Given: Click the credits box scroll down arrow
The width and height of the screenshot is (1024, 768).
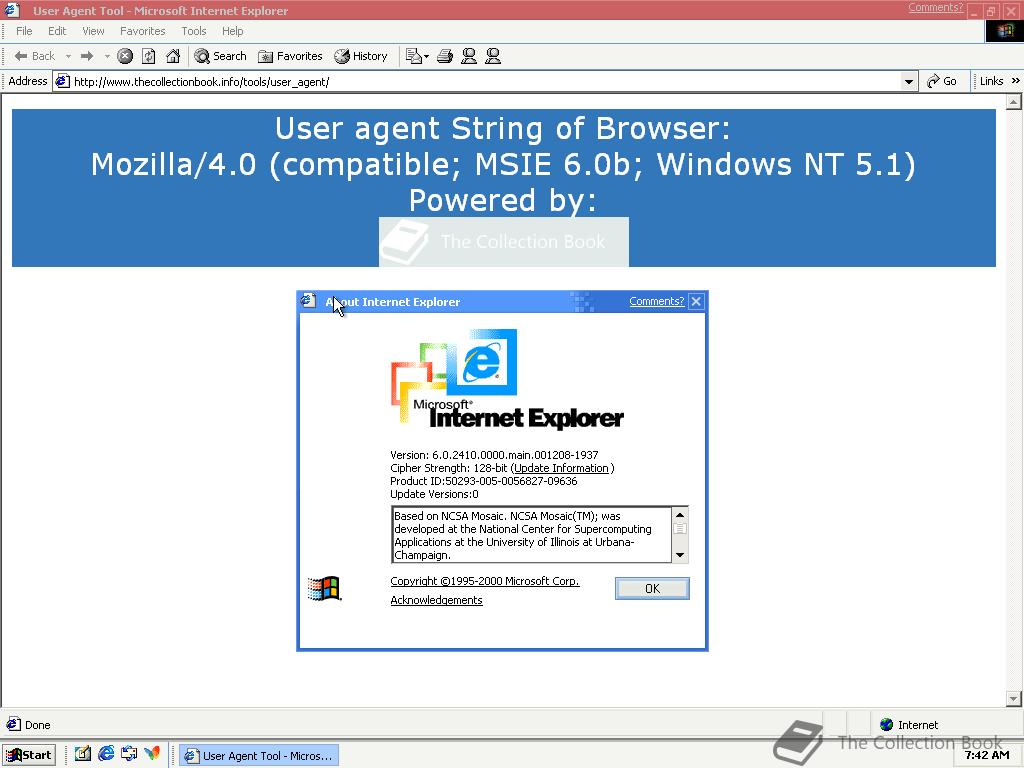Looking at the screenshot, I should pos(679,555).
